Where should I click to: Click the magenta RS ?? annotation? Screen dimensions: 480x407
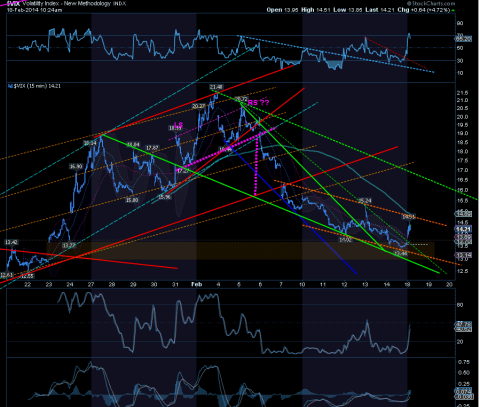click(258, 103)
